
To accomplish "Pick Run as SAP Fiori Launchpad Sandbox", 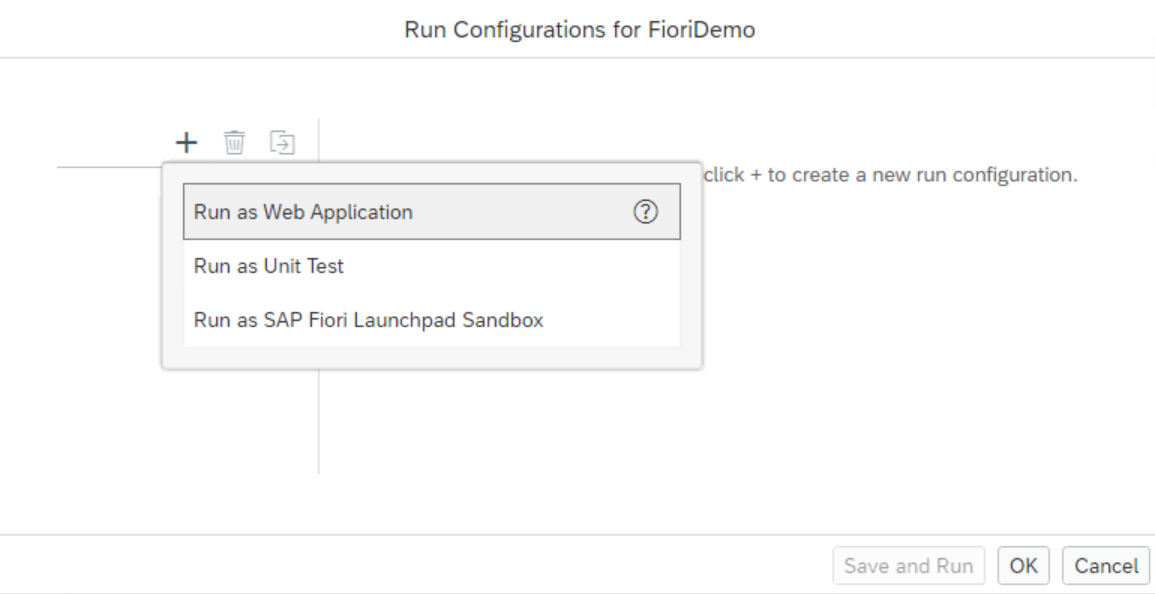I will pos(369,321).
